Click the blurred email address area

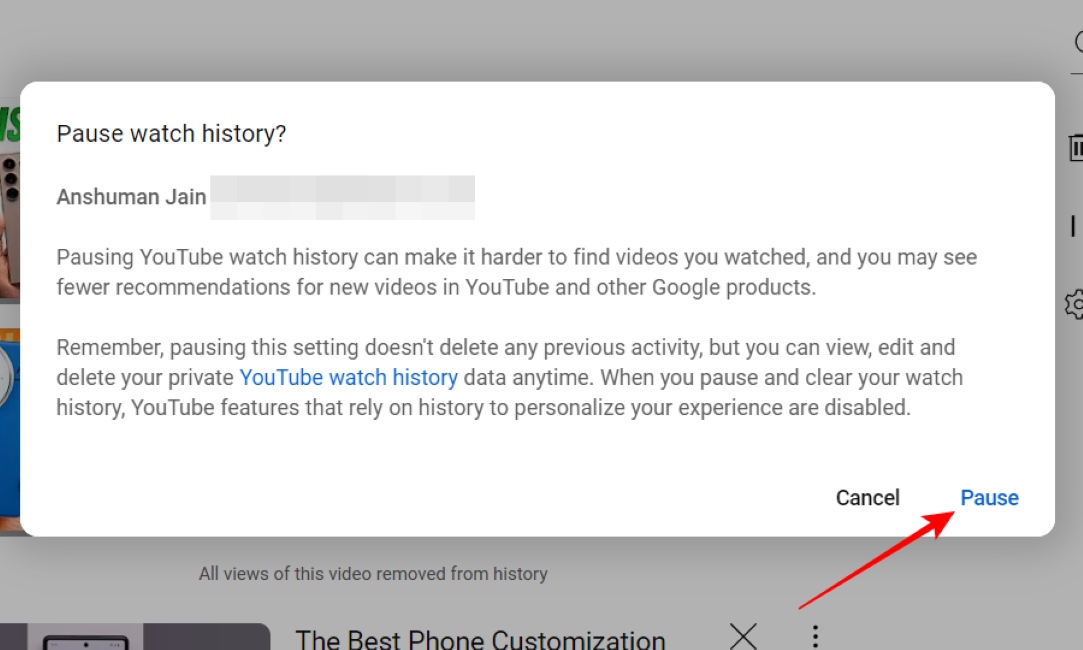pyautogui.click(x=345, y=196)
